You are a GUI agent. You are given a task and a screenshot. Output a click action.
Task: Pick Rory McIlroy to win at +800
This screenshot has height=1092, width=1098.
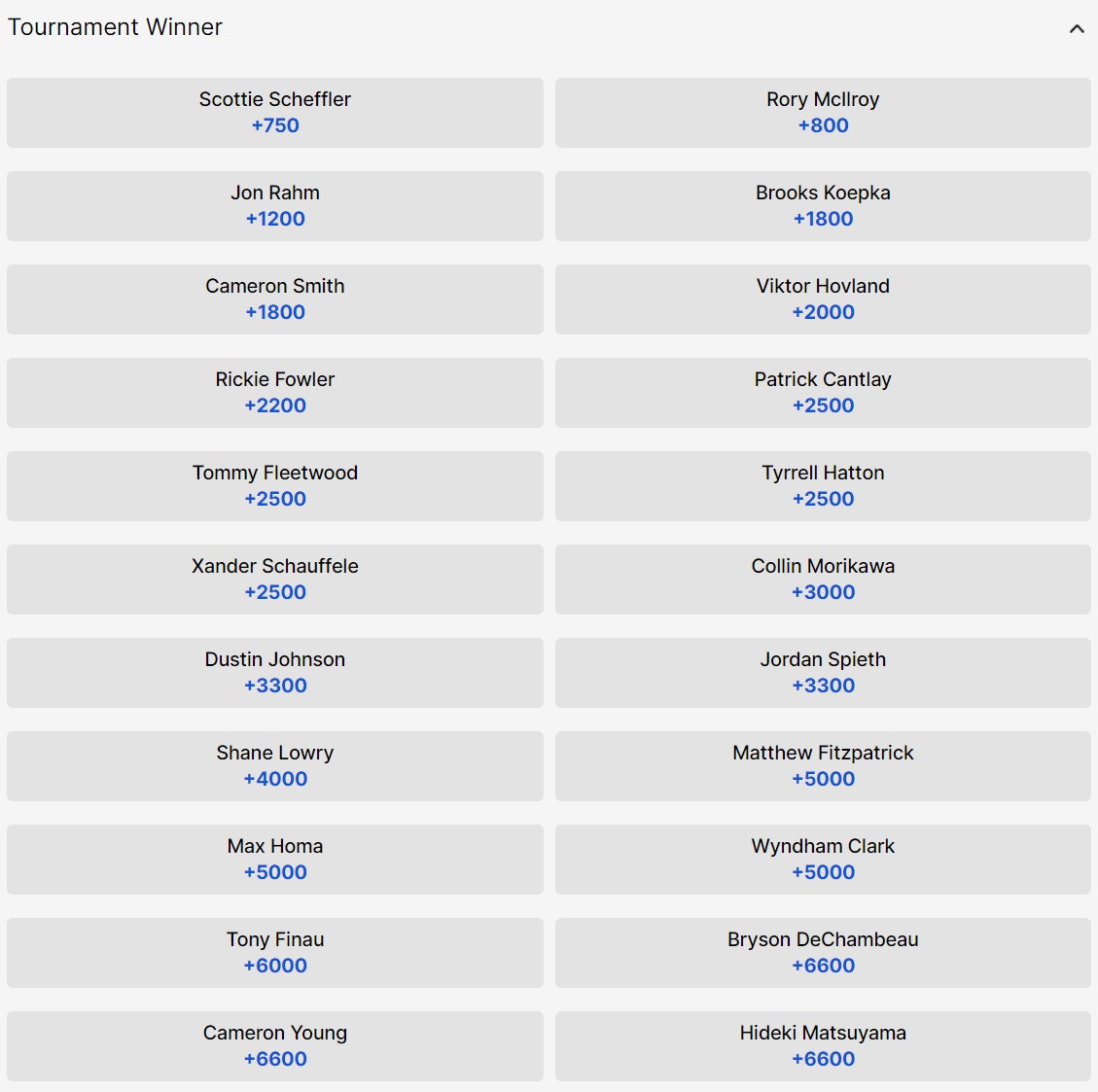[823, 113]
